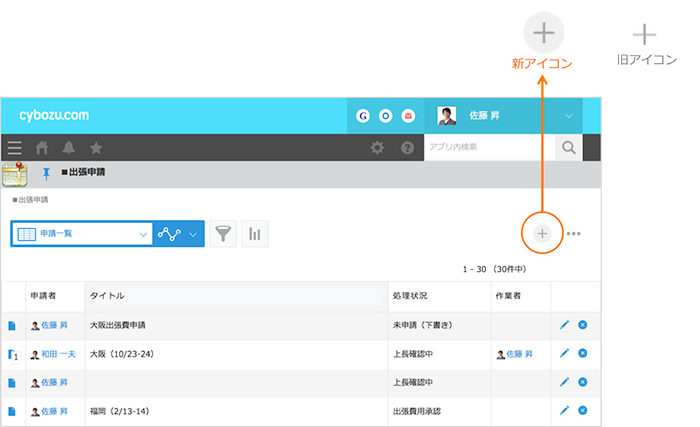Add a new record with the plus button
700x427 pixels.
542,234
